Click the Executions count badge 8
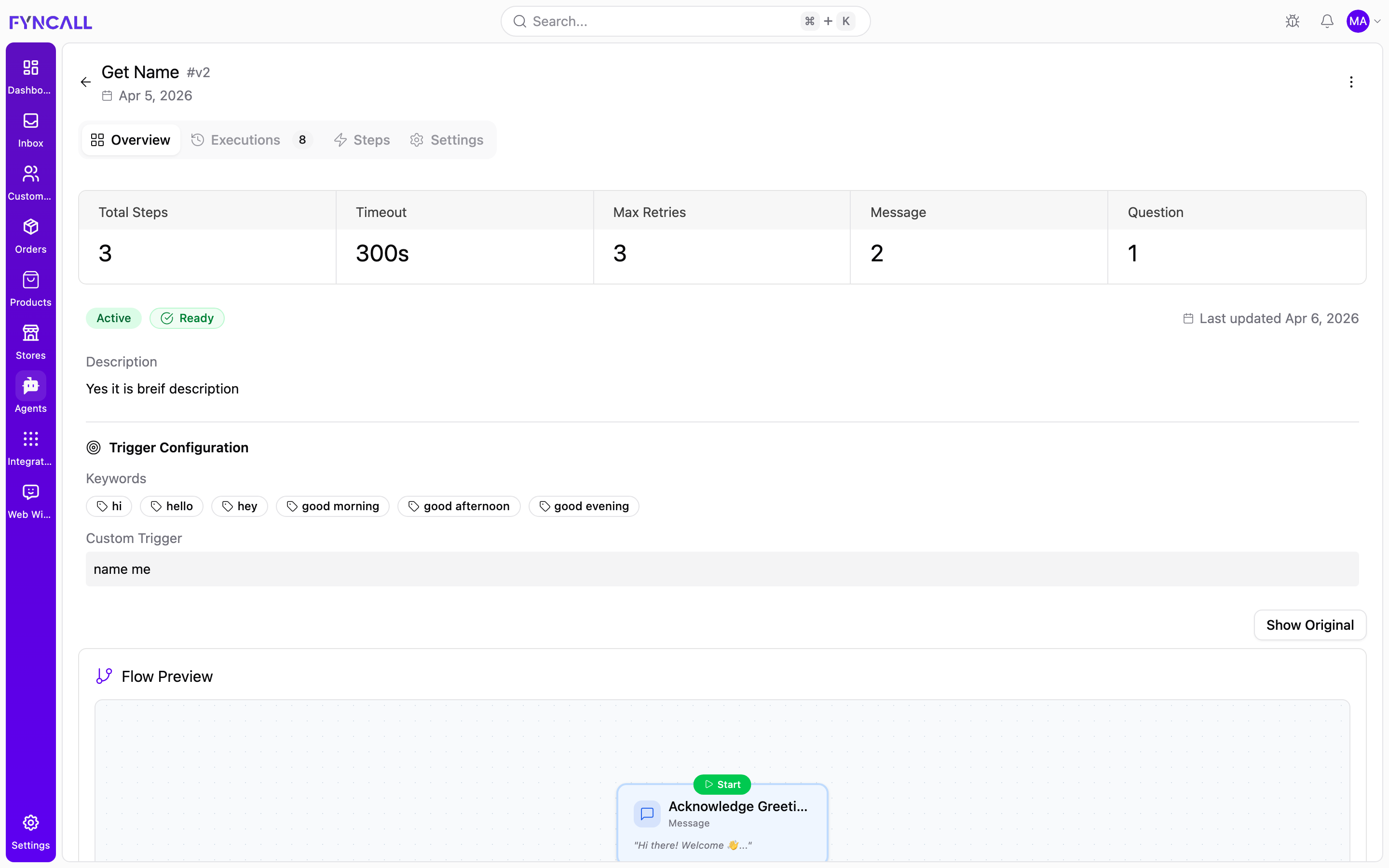This screenshot has height=868, width=1389. [302, 140]
